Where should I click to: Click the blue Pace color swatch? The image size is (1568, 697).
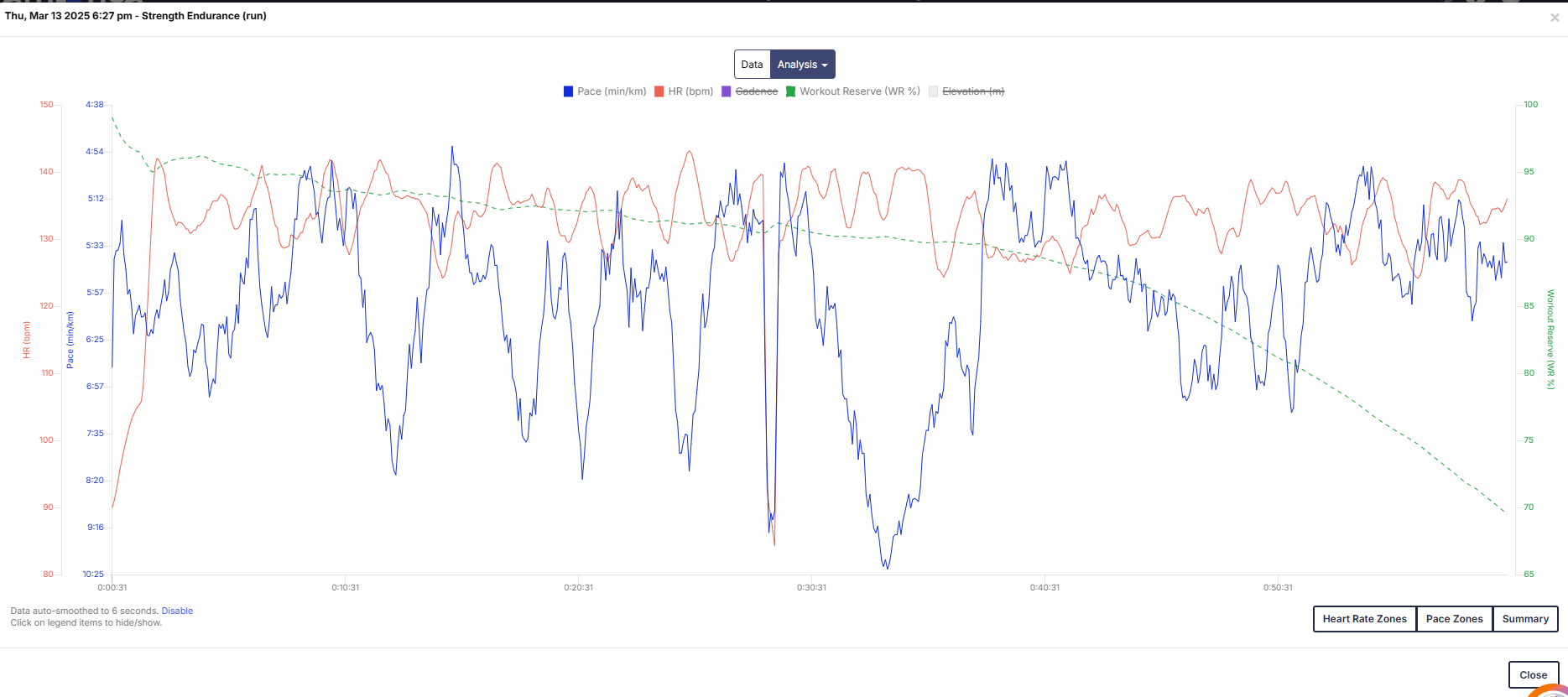pyautogui.click(x=569, y=91)
